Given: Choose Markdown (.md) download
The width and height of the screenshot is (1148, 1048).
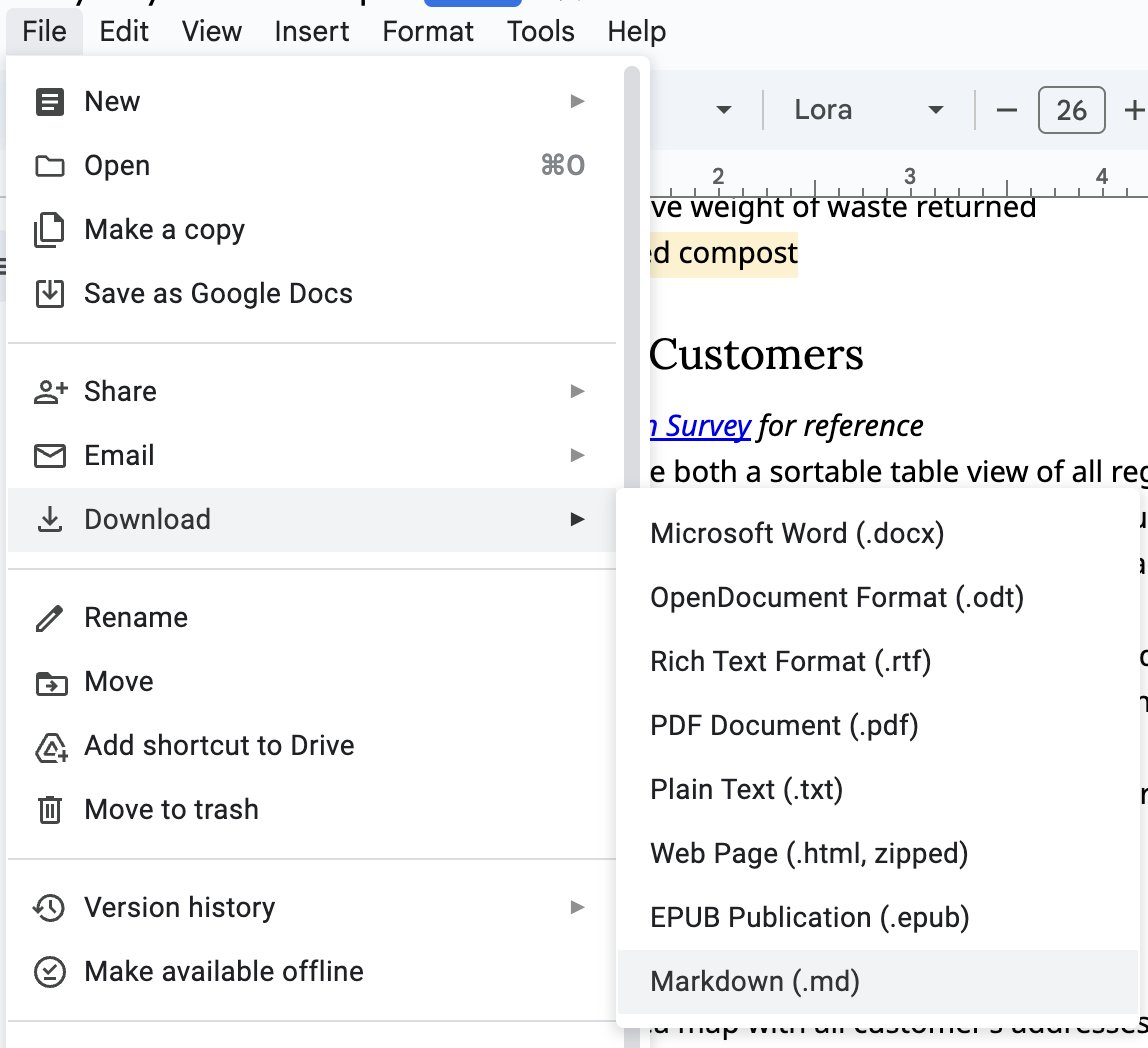Looking at the screenshot, I should point(878,982).
